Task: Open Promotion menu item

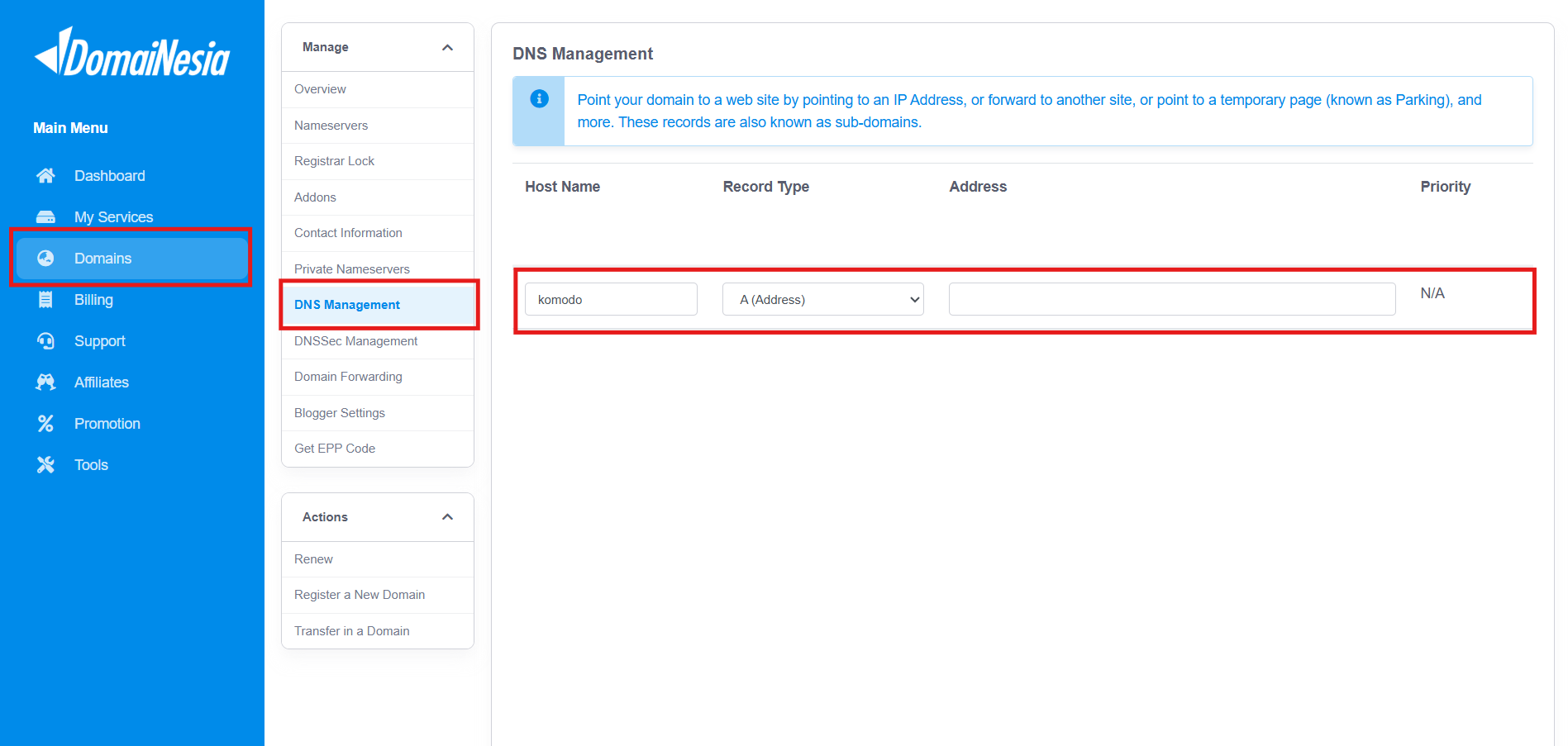Action: pos(132,424)
